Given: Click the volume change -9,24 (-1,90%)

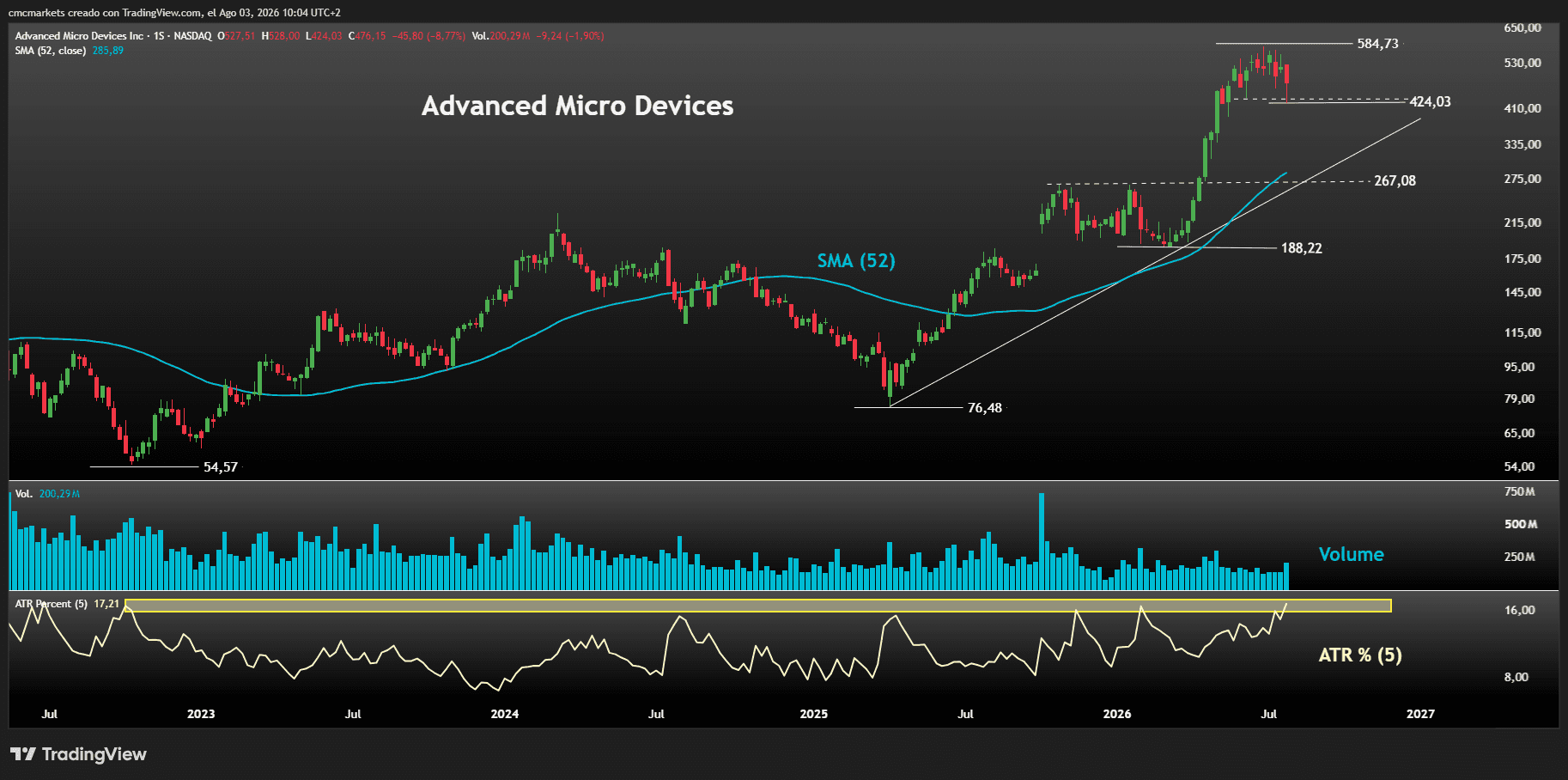Looking at the screenshot, I should (569, 36).
